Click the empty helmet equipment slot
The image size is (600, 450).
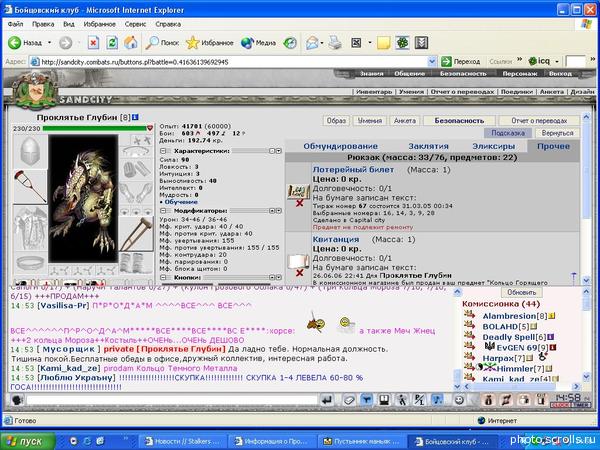coord(30,152)
